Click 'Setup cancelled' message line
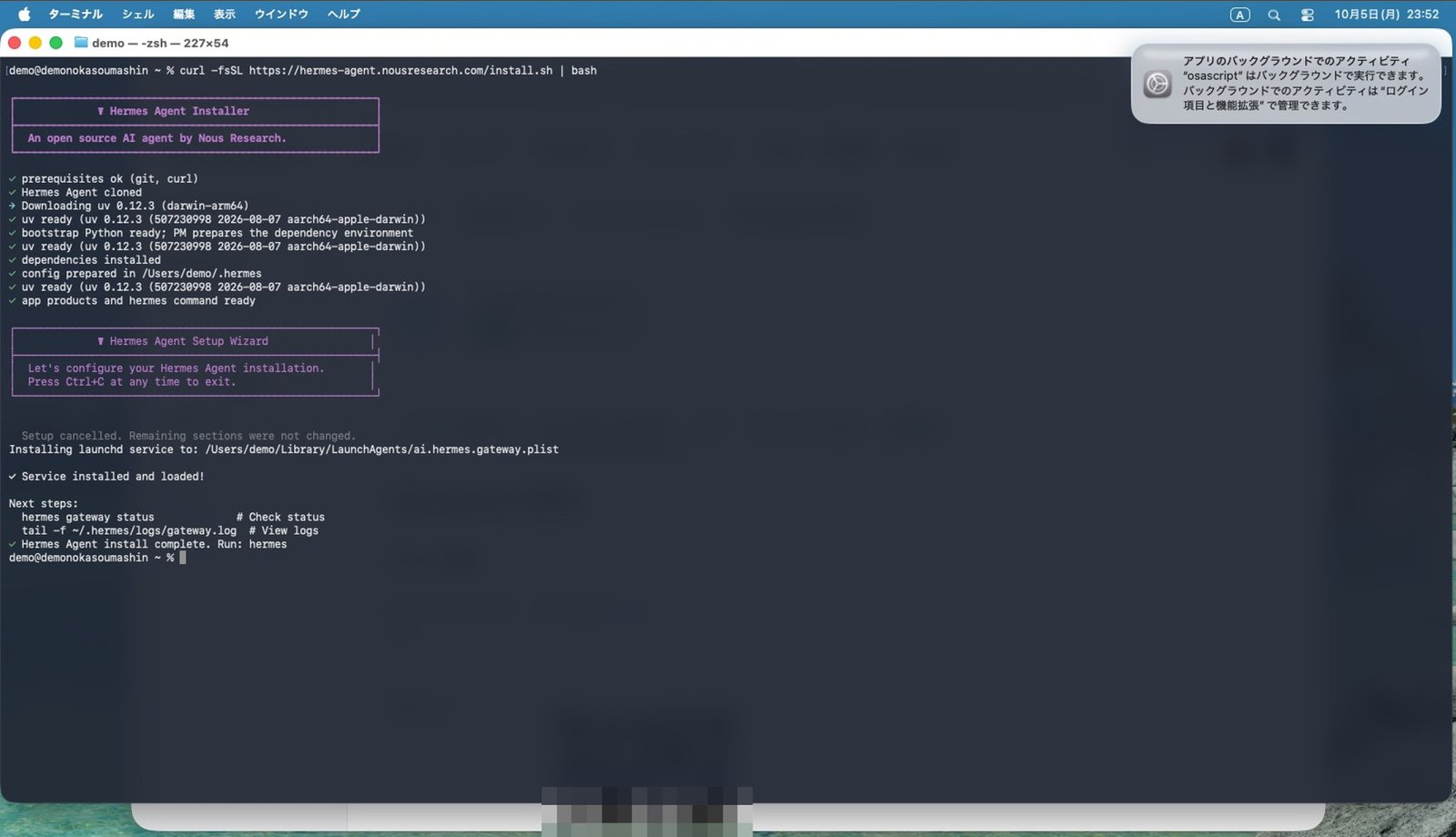 pos(188,436)
